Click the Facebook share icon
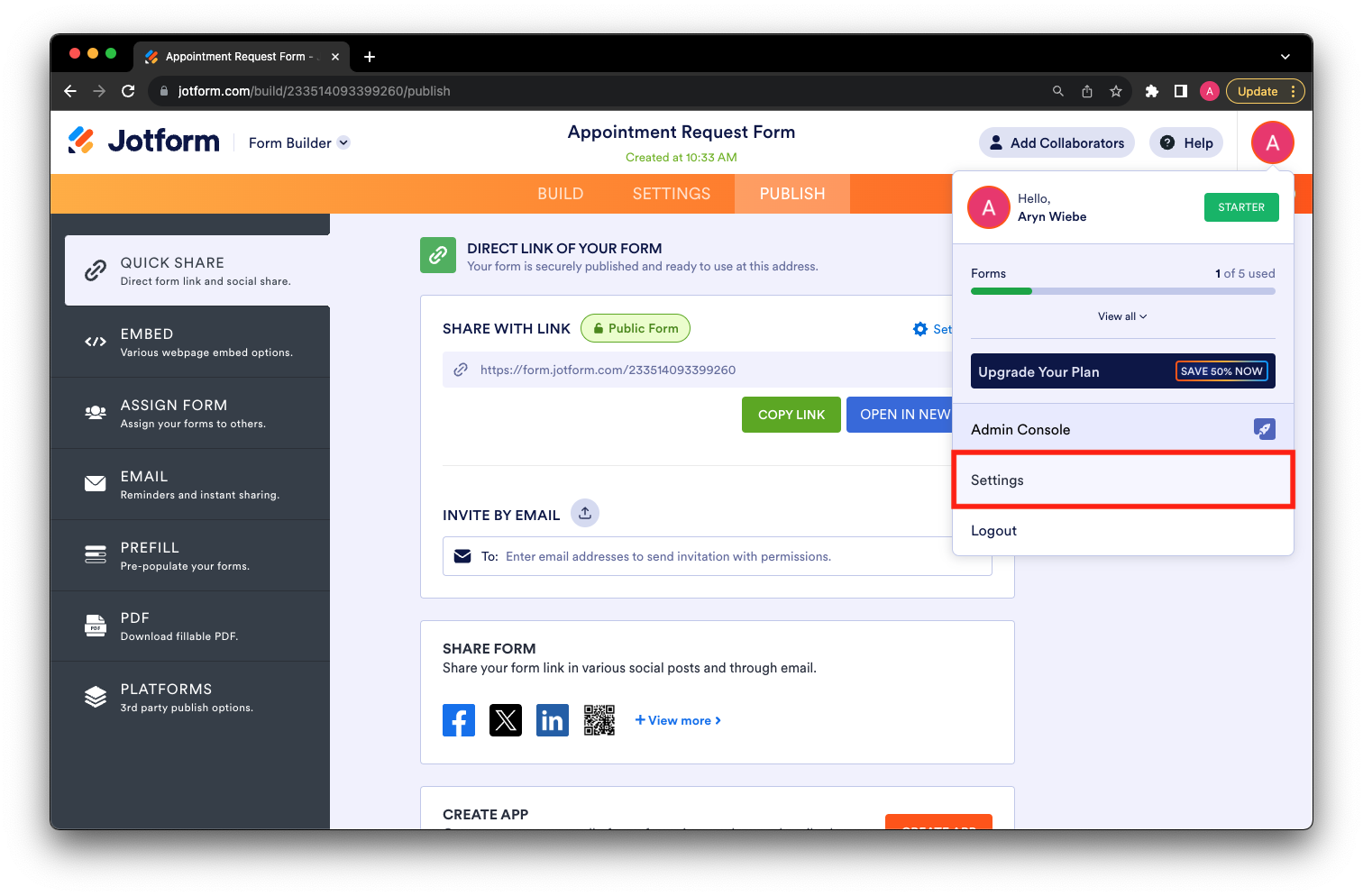 (458, 720)
